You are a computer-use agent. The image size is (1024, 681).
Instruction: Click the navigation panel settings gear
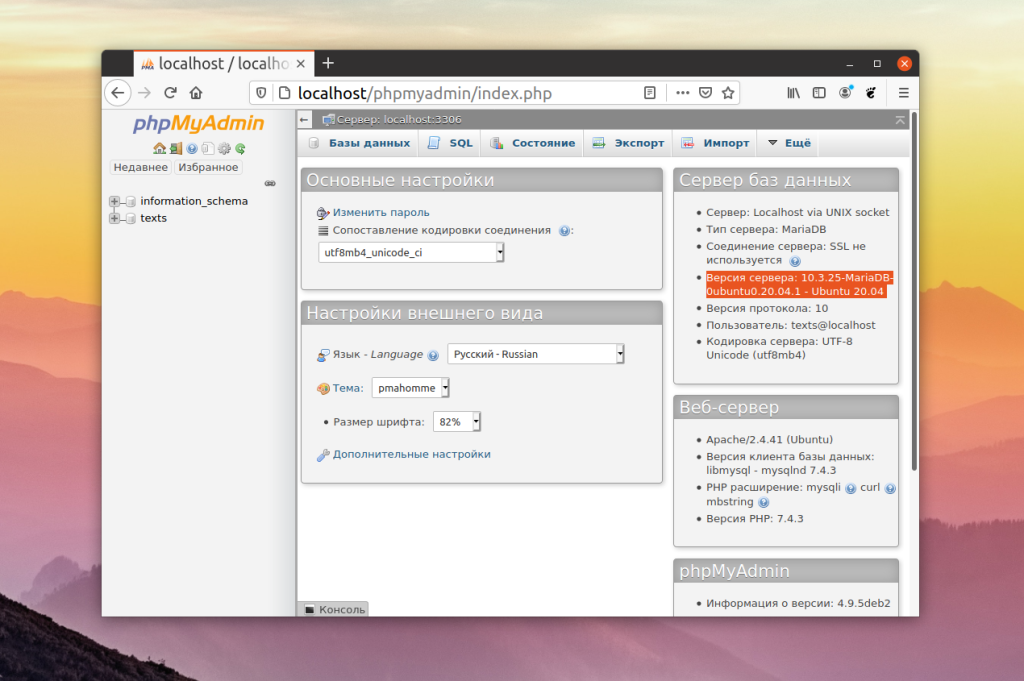[224, 148]
